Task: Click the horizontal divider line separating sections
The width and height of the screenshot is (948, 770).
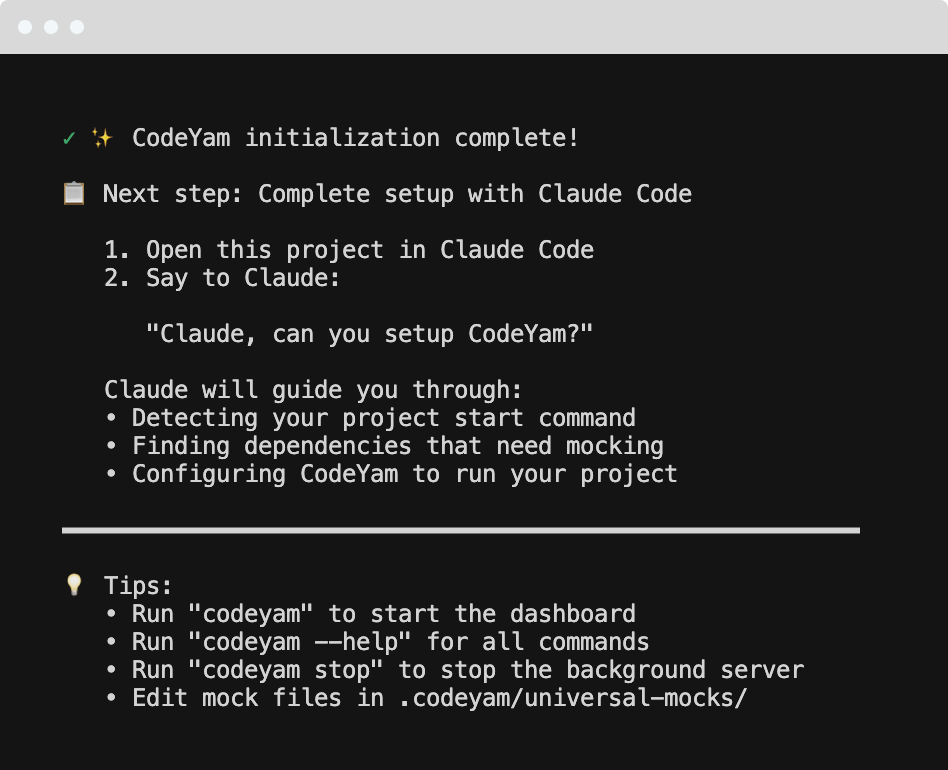Action: (x=460, y=528)
